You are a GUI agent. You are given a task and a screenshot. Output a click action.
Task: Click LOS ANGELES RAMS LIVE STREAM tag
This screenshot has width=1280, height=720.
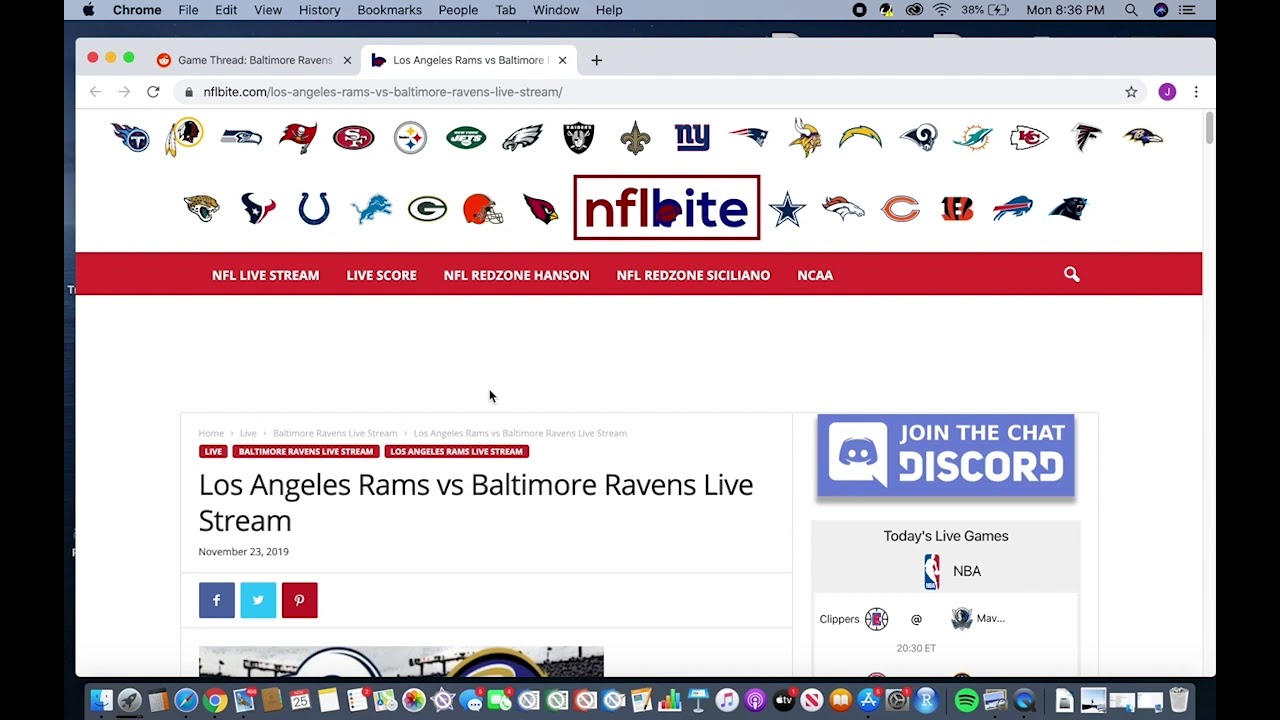(456, 451)
